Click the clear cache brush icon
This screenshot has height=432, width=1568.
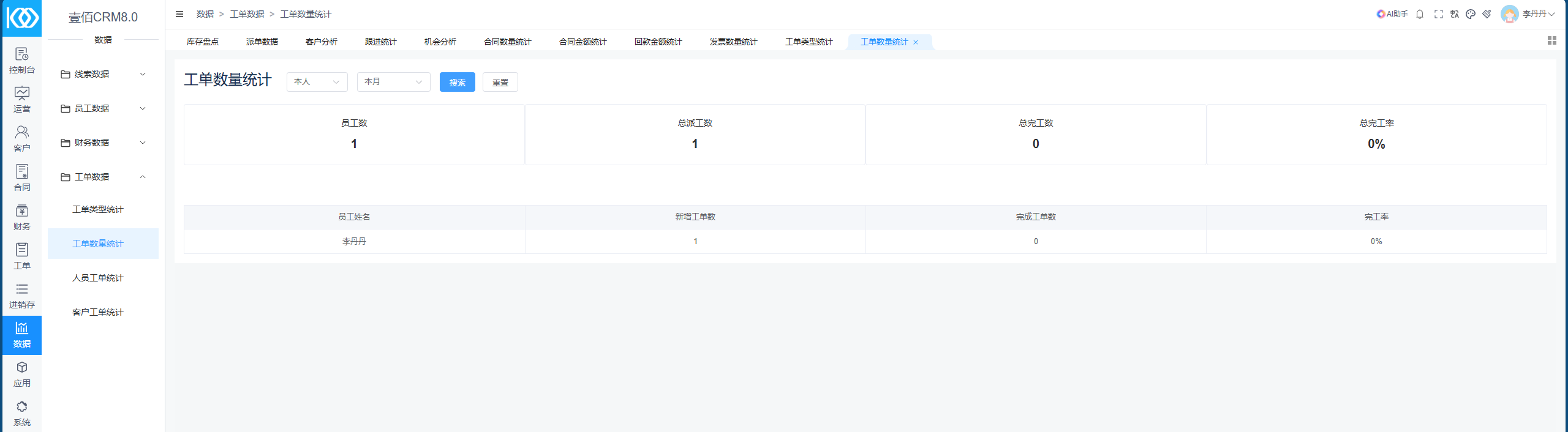(1487, 14)
